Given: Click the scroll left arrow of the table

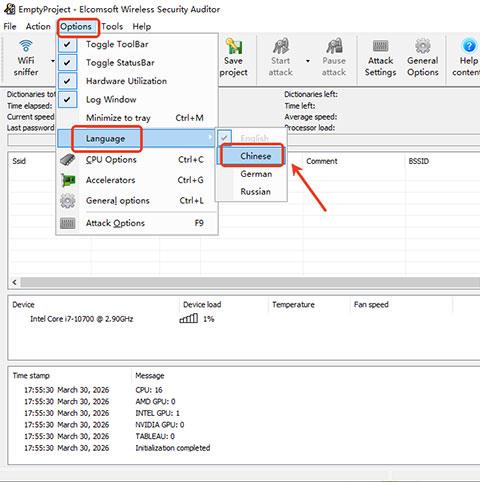Looking at the screenshot, I should (14, 282).
